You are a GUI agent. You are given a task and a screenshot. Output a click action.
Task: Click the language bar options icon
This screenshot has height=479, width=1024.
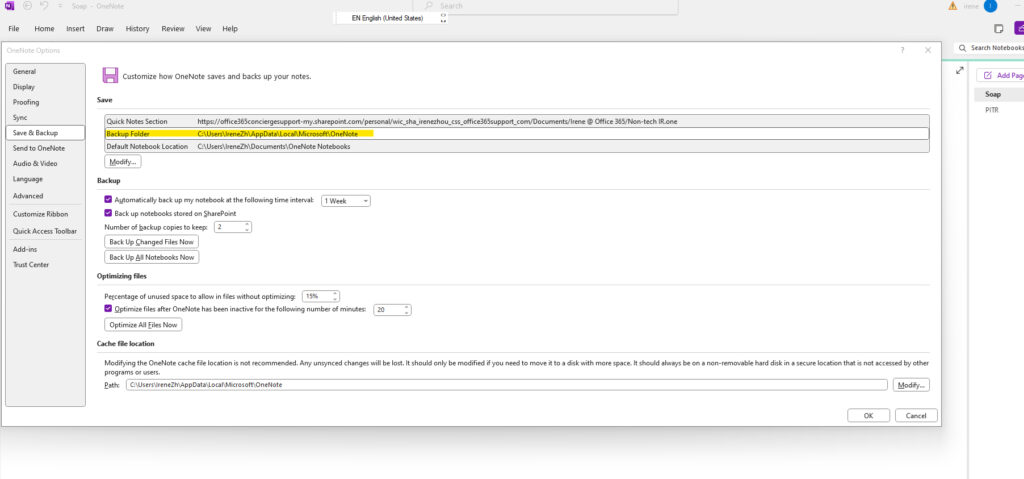coord(443,18)
